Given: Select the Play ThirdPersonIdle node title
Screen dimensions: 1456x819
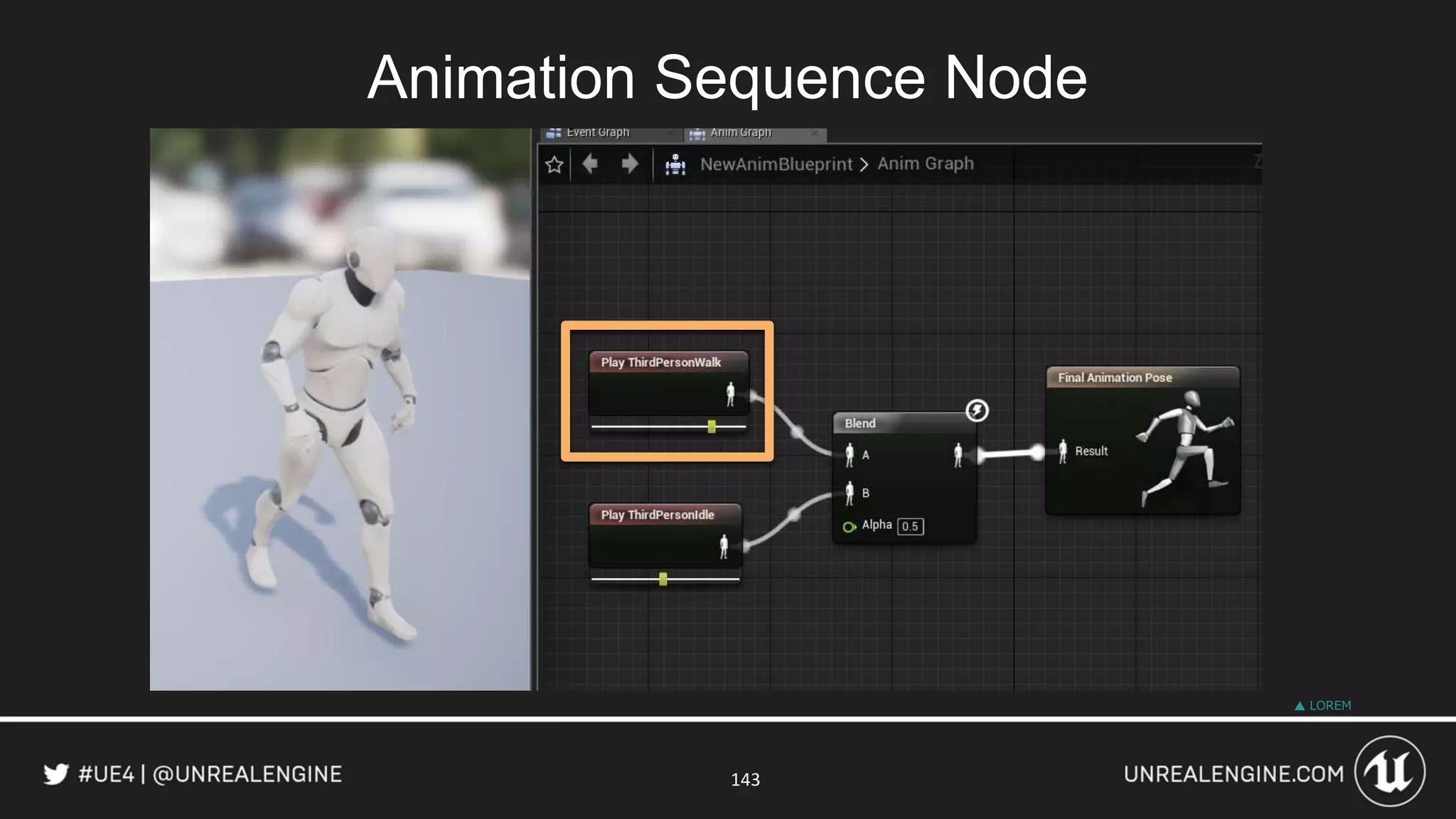Looking at the screenshot, I should pos(658,515).
